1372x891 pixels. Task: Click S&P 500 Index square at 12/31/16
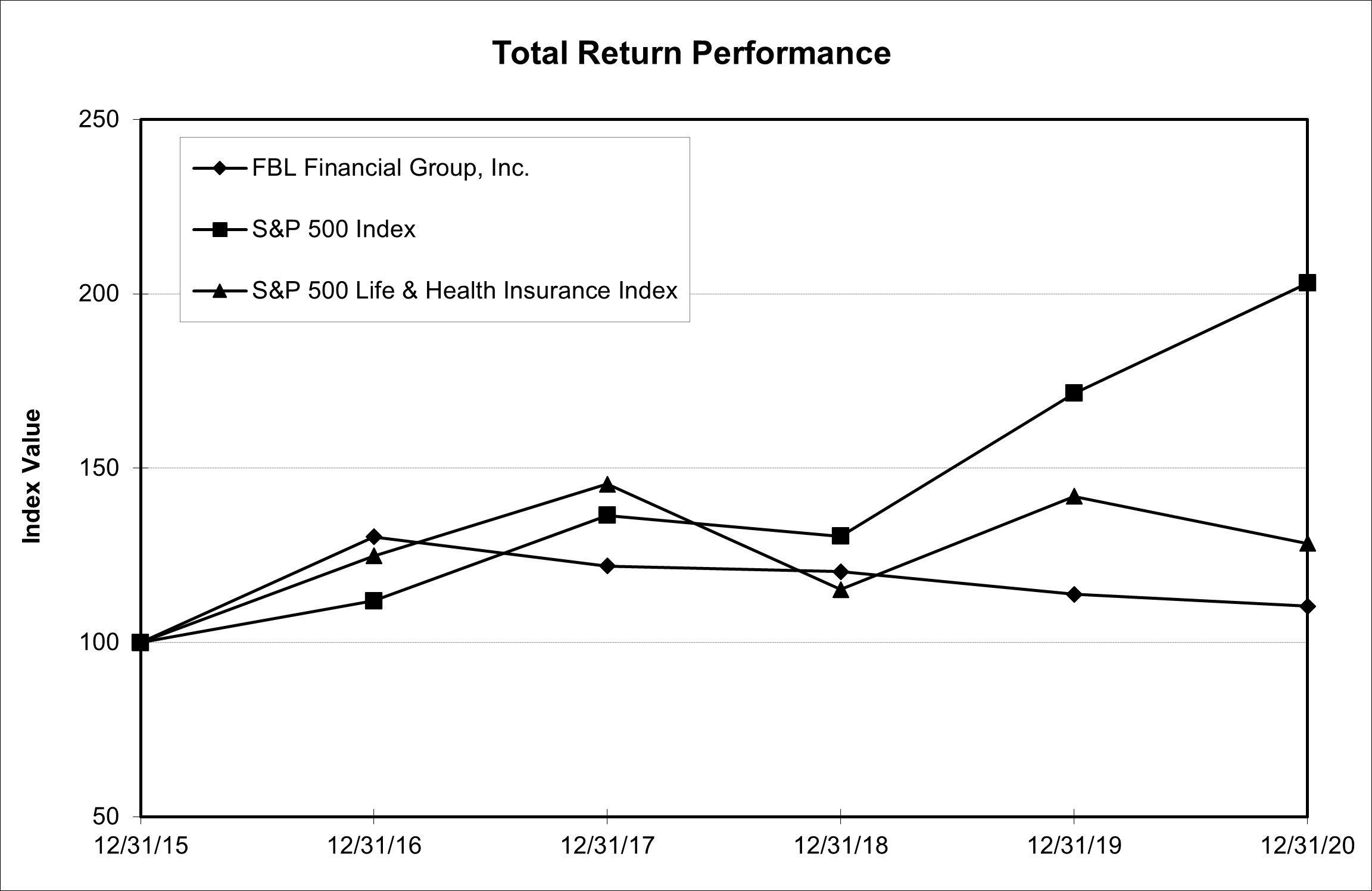[x=373, y=600]
